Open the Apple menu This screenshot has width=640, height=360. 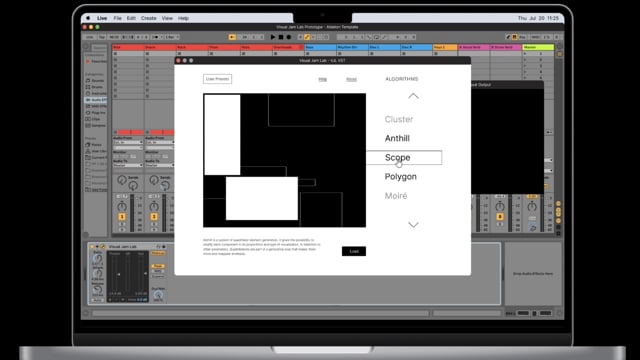[x=88, y=18]
